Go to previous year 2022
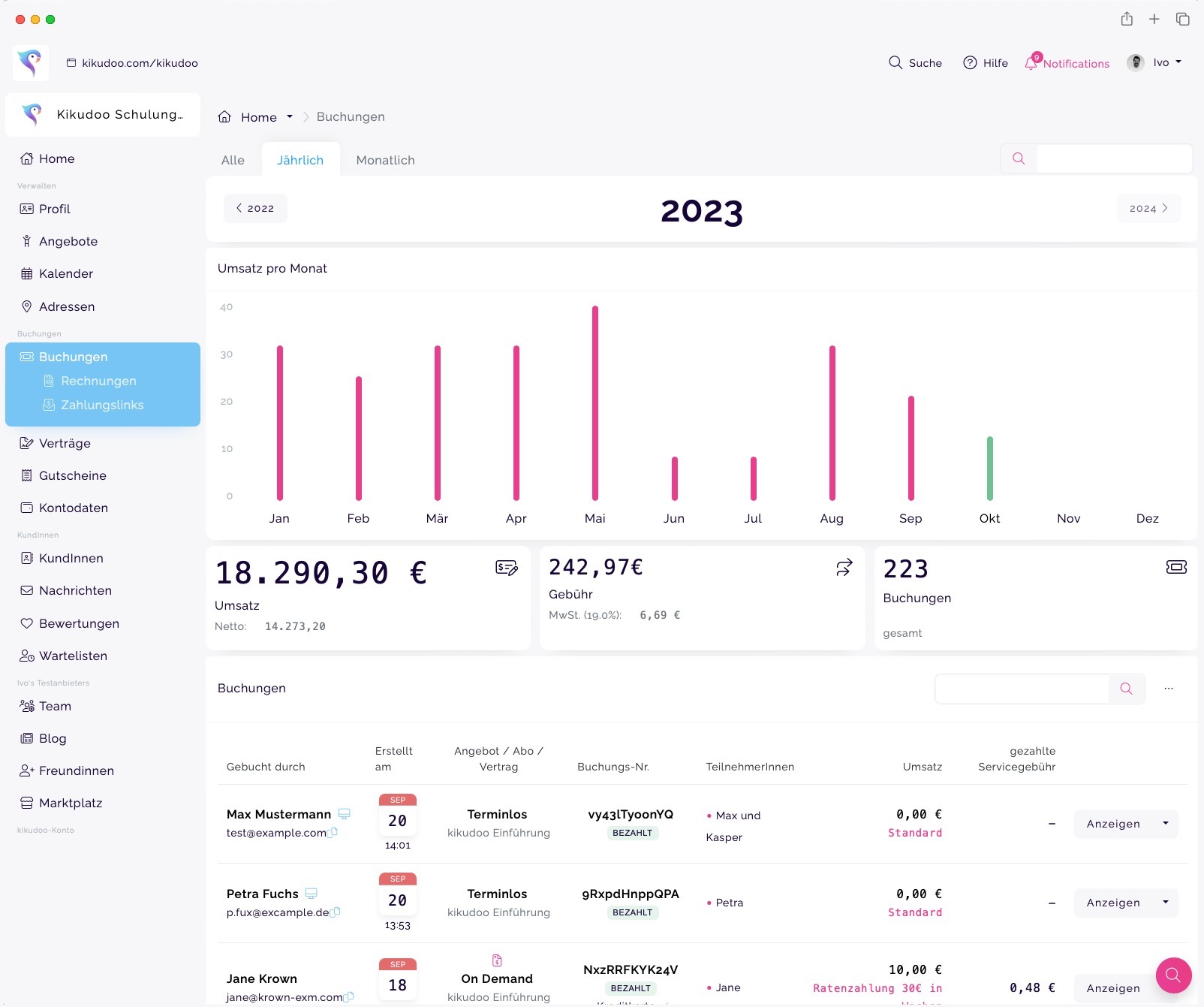This screenshot has height=1007, width=1204. [x=255, y=209]
